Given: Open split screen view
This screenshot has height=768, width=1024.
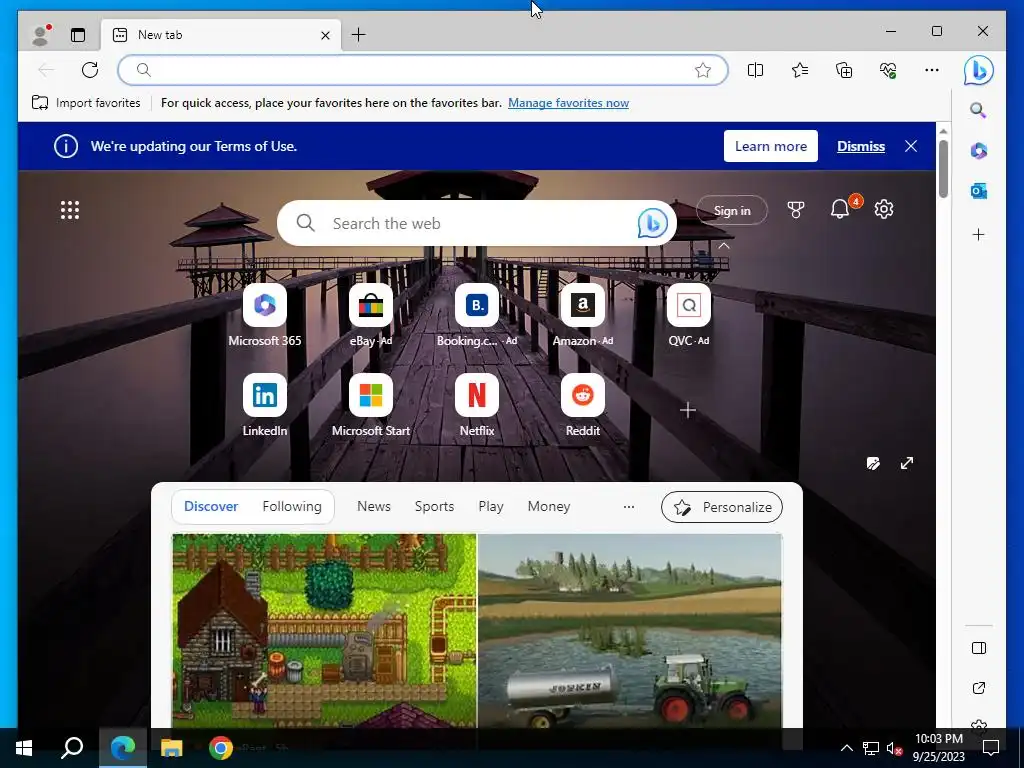Looking at the screenshot, I should tap(755, 70).
